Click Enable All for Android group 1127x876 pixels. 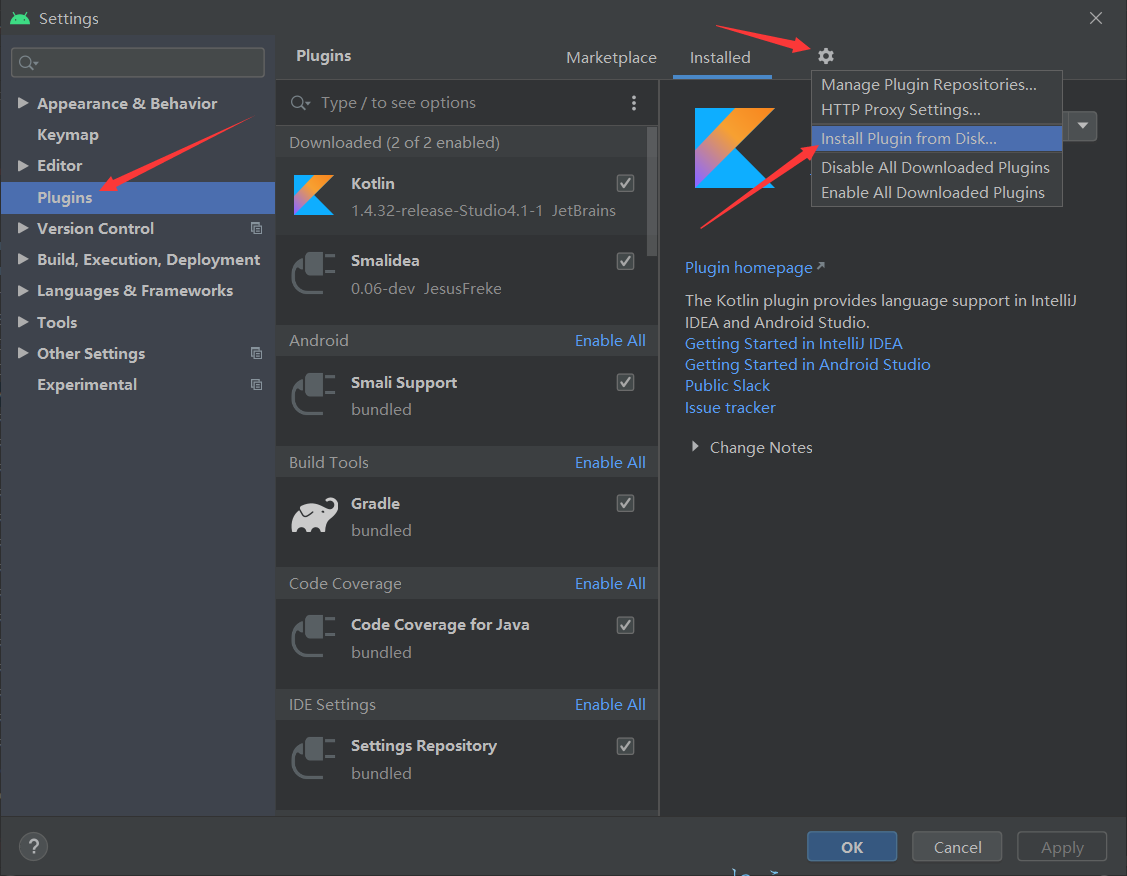pyautogui.click(x=610, y=341)
